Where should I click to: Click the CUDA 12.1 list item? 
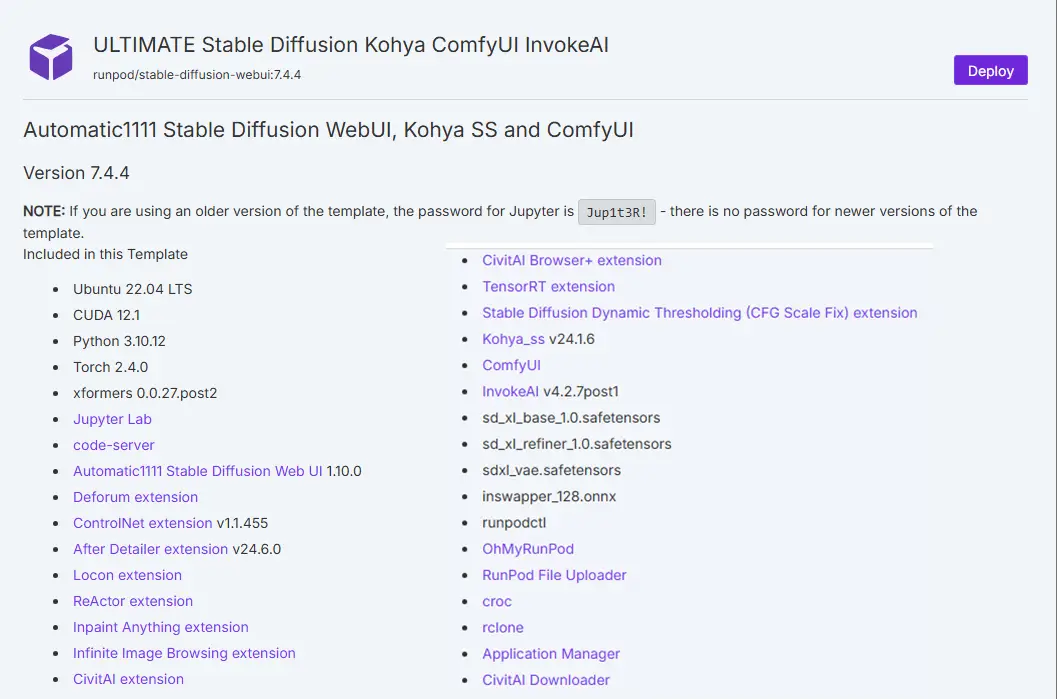pyautogui.click(x=107, y=315)
